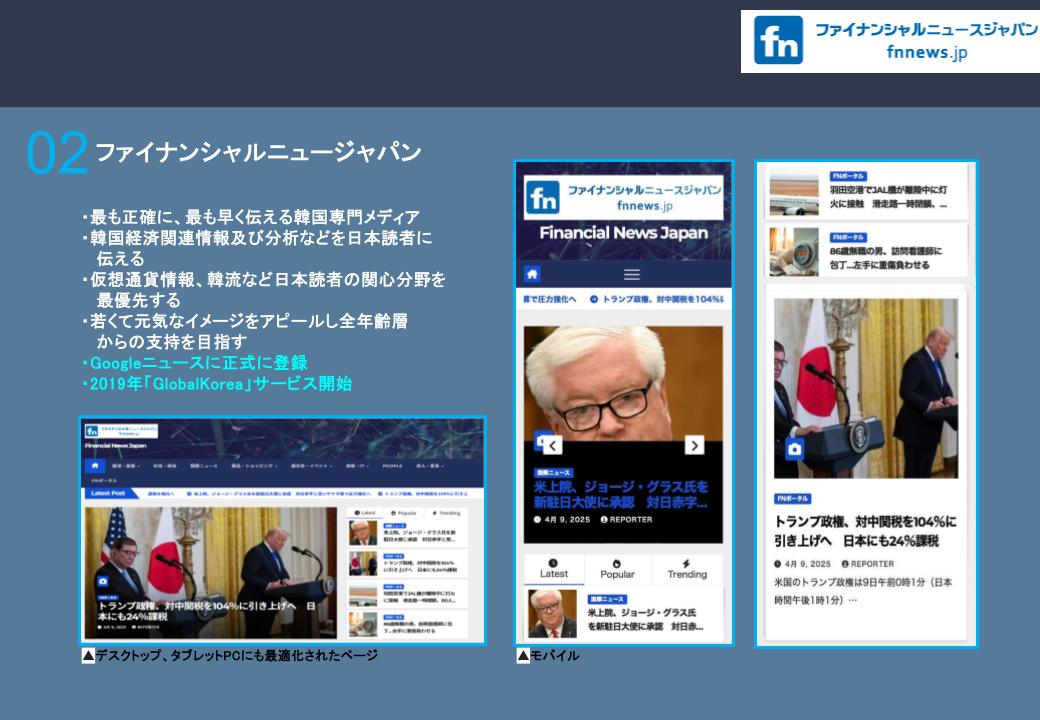Click 国際ニュース tag on mobile carousel slide

coord(553,471)
